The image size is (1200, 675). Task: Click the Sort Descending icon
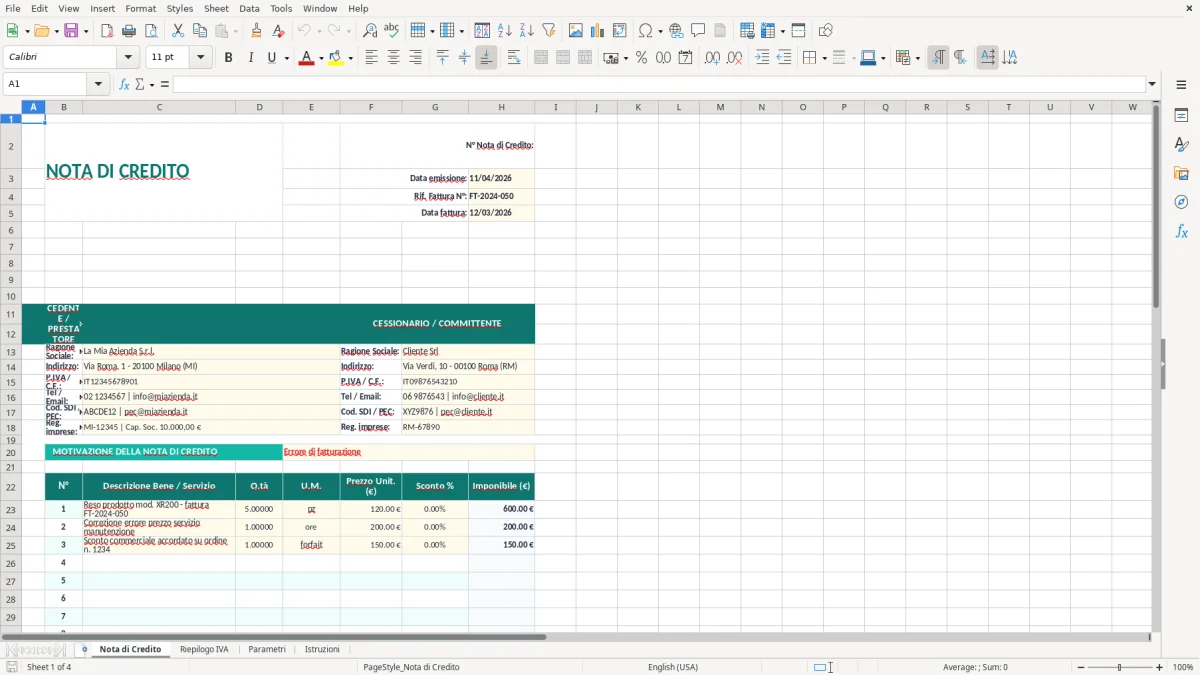[x=526, y=31]
